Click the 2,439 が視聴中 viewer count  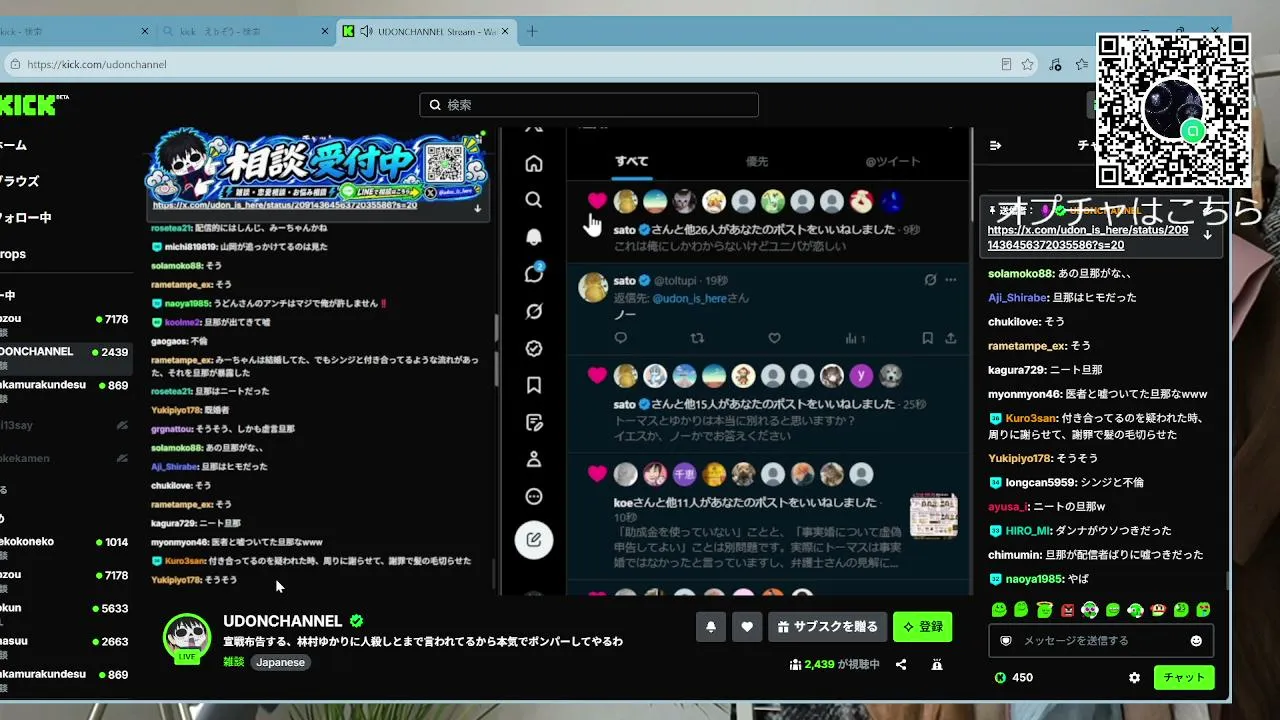point(834,664)
